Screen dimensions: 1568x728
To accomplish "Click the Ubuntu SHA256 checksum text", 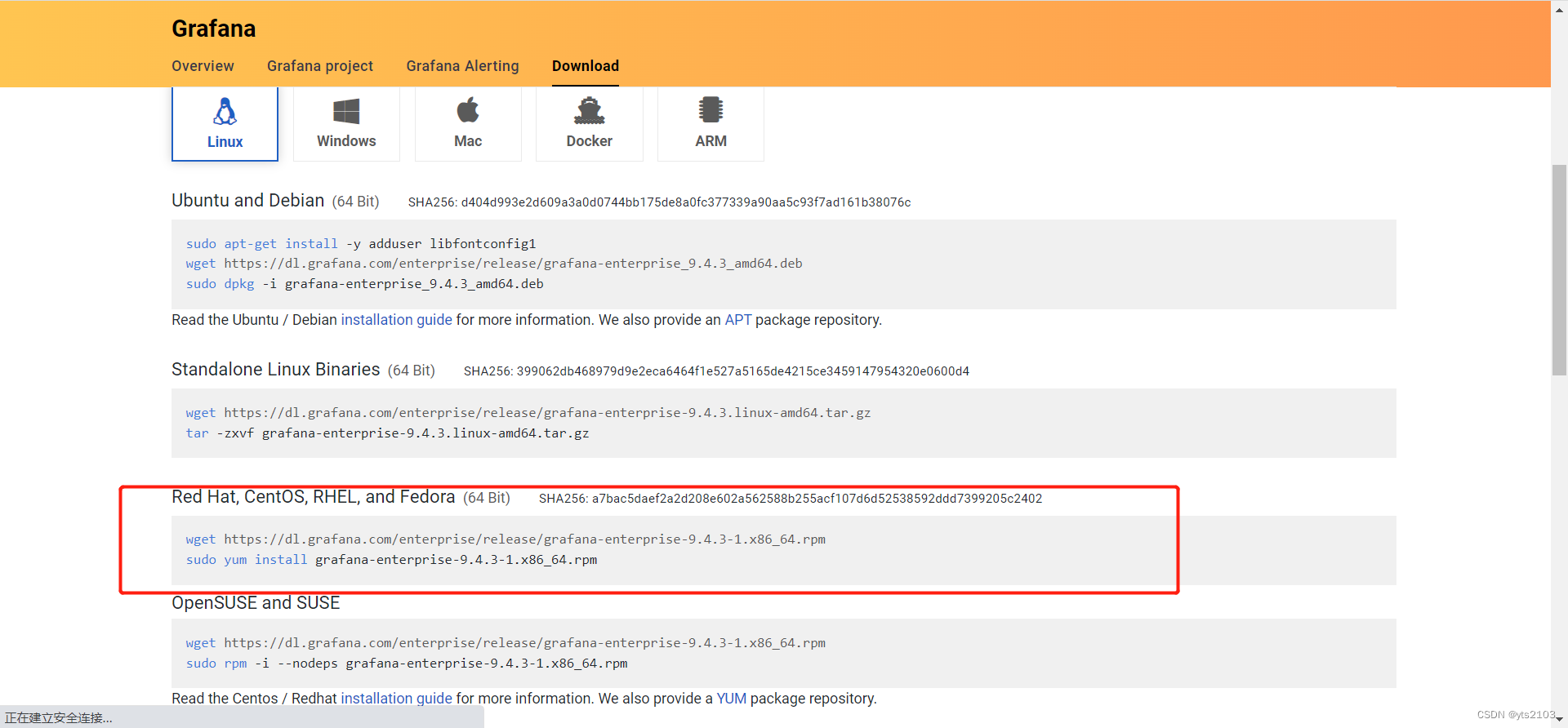I will click(659, 202).
